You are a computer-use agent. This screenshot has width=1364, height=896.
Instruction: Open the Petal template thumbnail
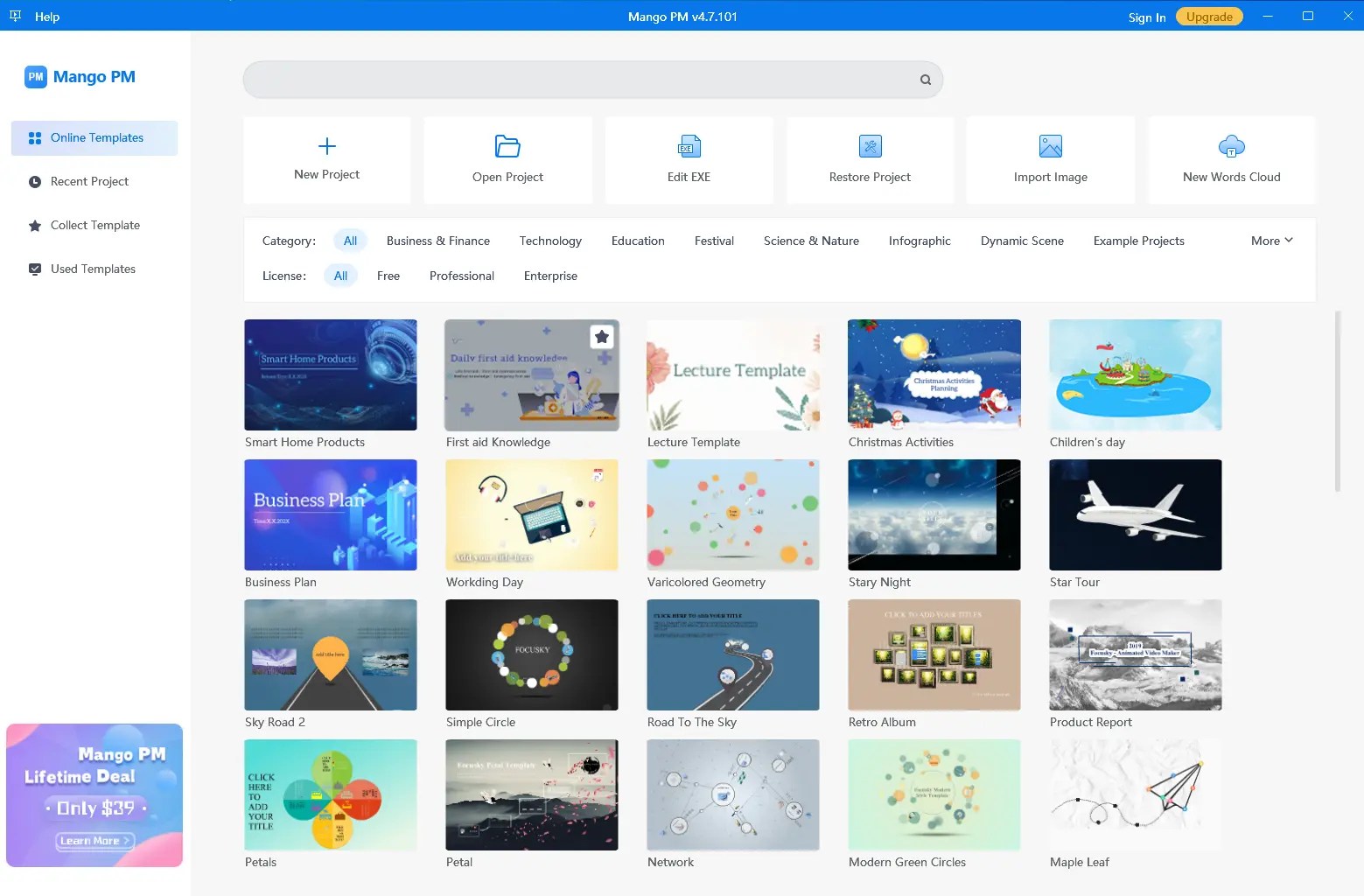[x=532, y=794]
